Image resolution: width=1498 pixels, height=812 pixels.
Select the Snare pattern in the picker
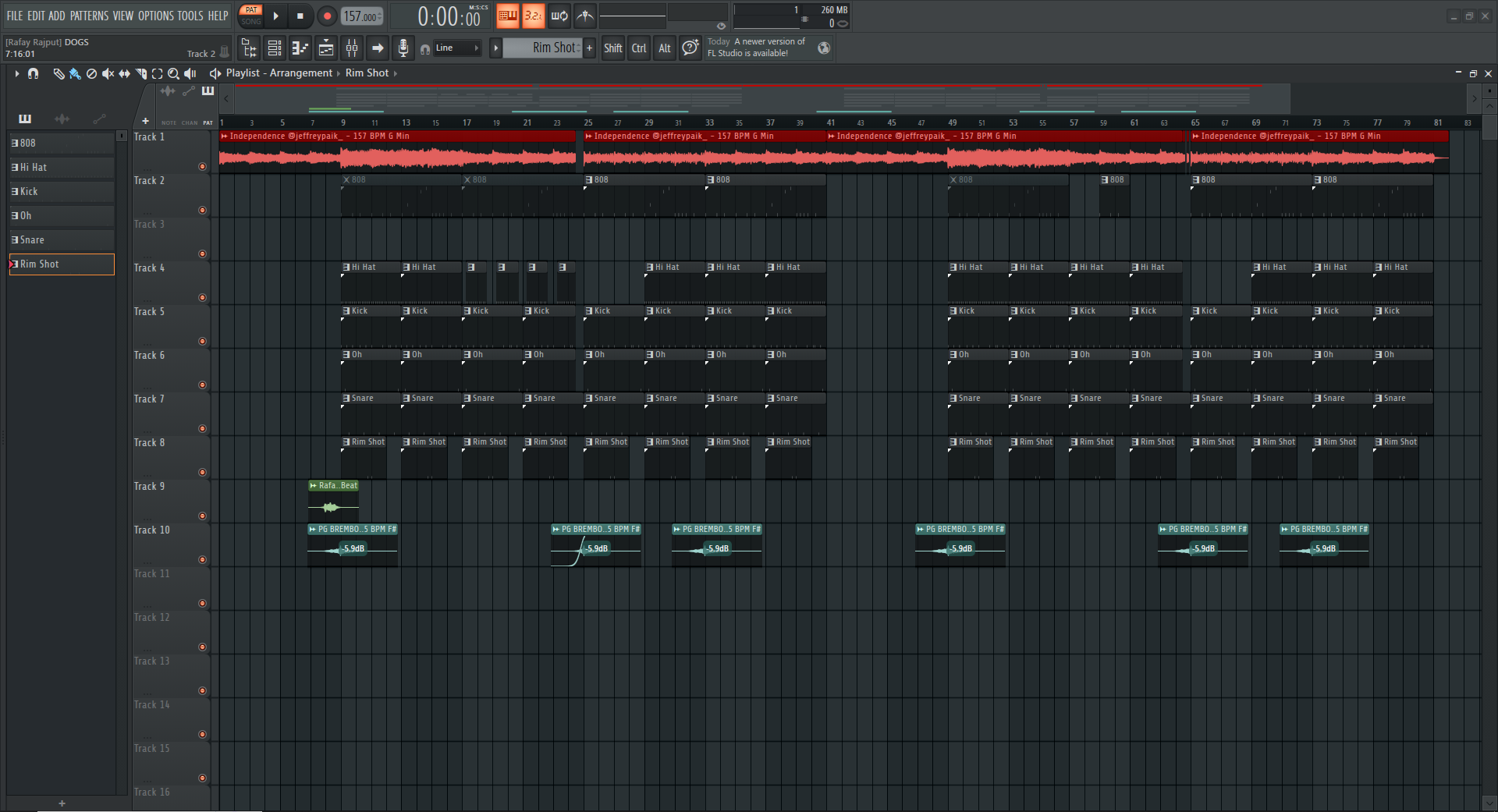coord(62,240)
